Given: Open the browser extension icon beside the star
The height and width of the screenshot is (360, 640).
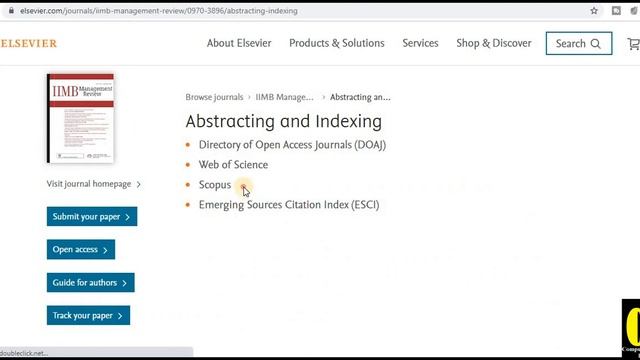Looking at the screenshot, I should tap(616, 11).
